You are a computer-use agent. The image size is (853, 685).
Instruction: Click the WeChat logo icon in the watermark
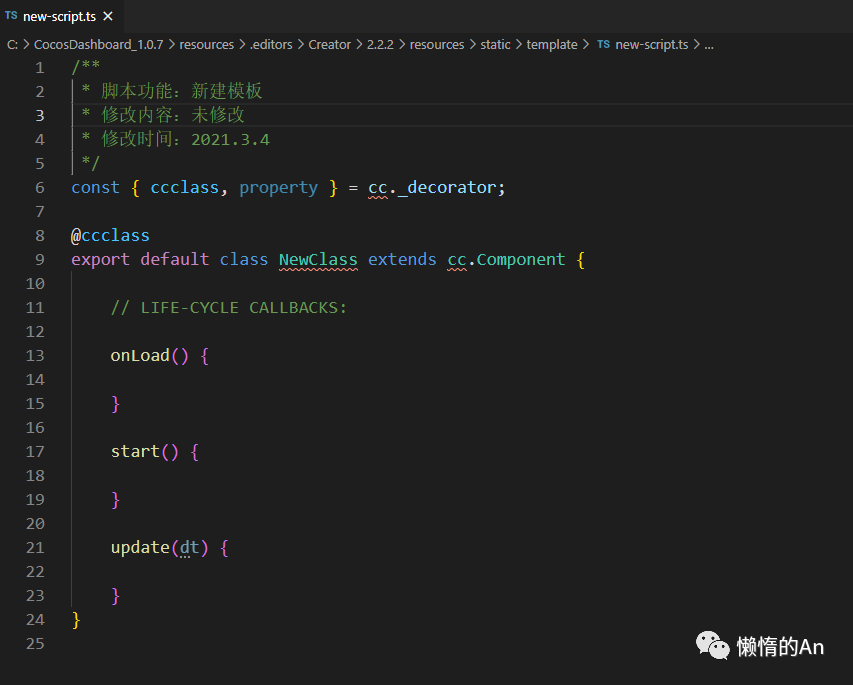coord(713,645)
